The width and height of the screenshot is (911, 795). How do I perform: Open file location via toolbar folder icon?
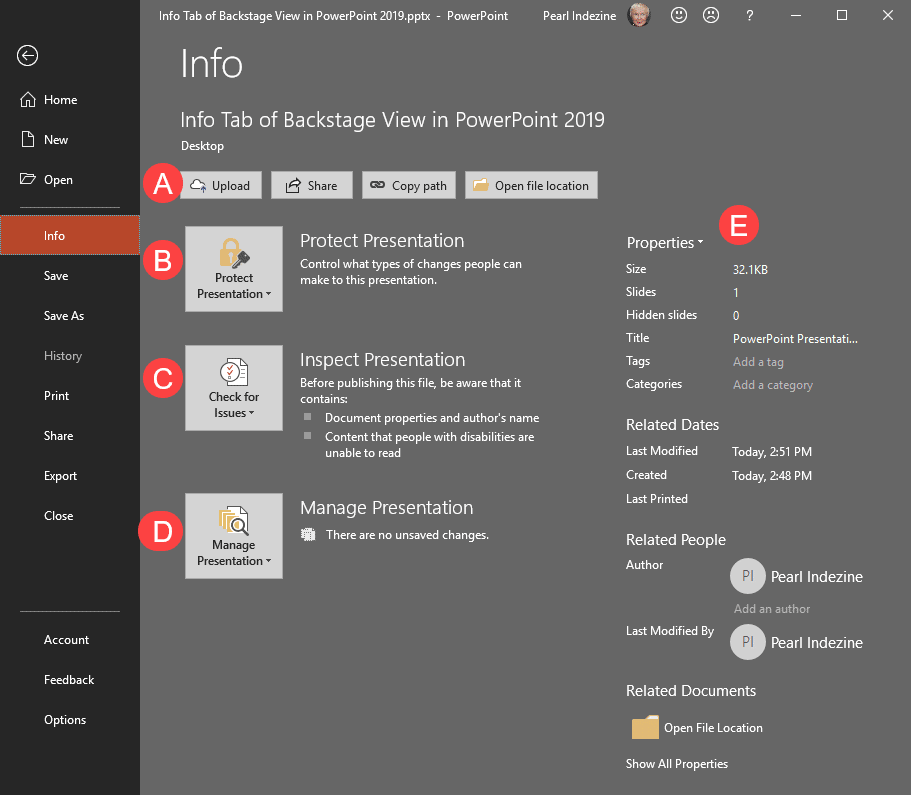pos(483,185)
